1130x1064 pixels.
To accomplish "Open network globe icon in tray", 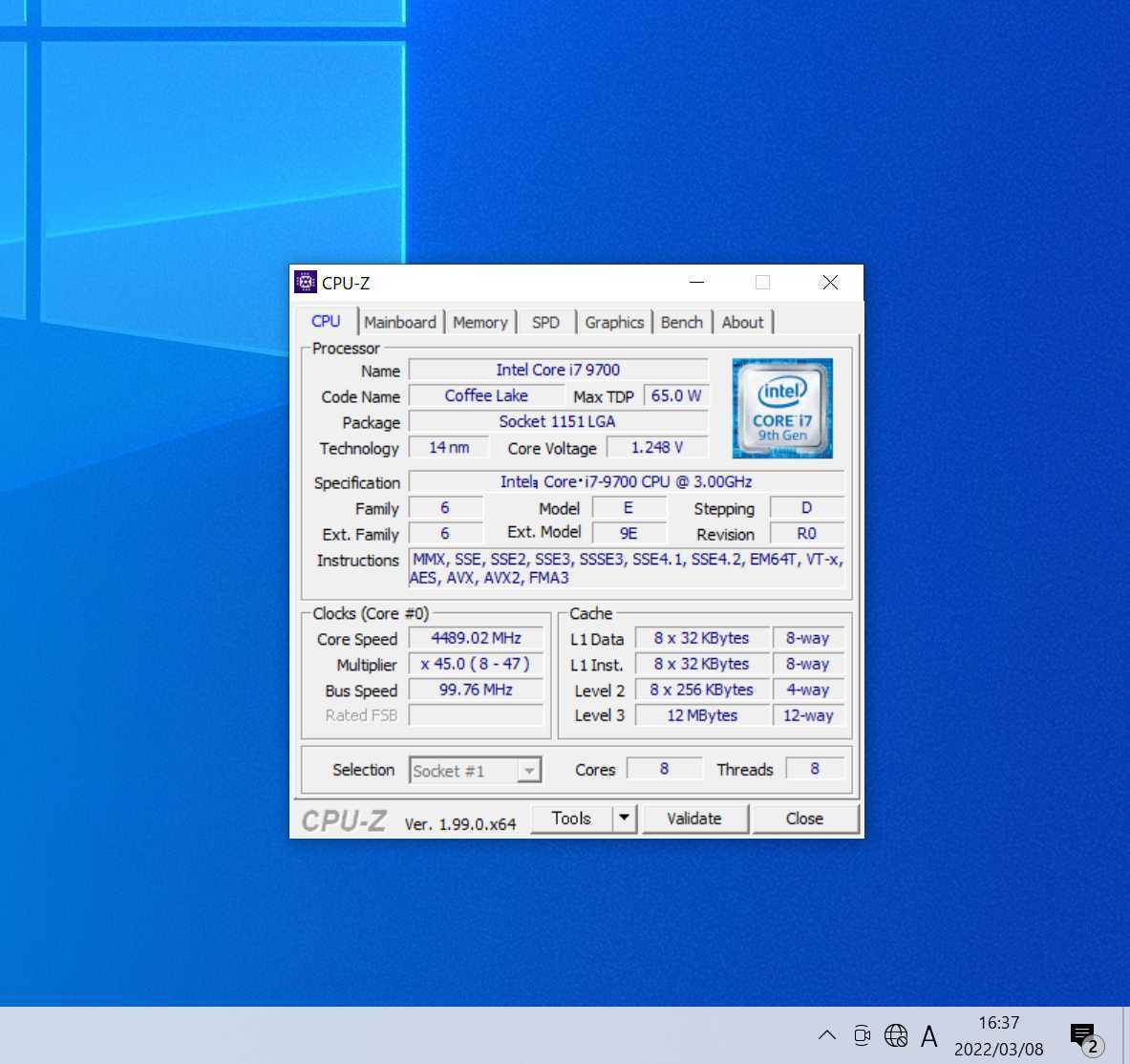I will (896, 1035).
